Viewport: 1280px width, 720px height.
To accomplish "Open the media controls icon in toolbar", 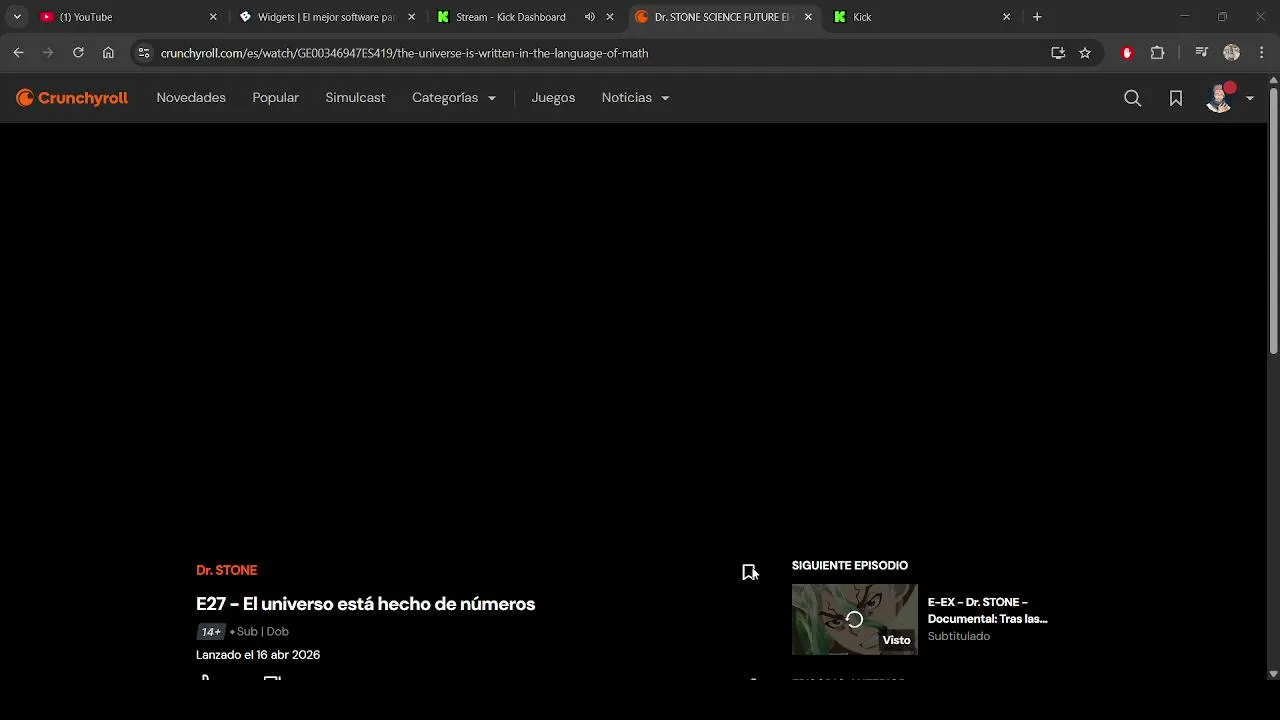I will [x=1202, y=53].
